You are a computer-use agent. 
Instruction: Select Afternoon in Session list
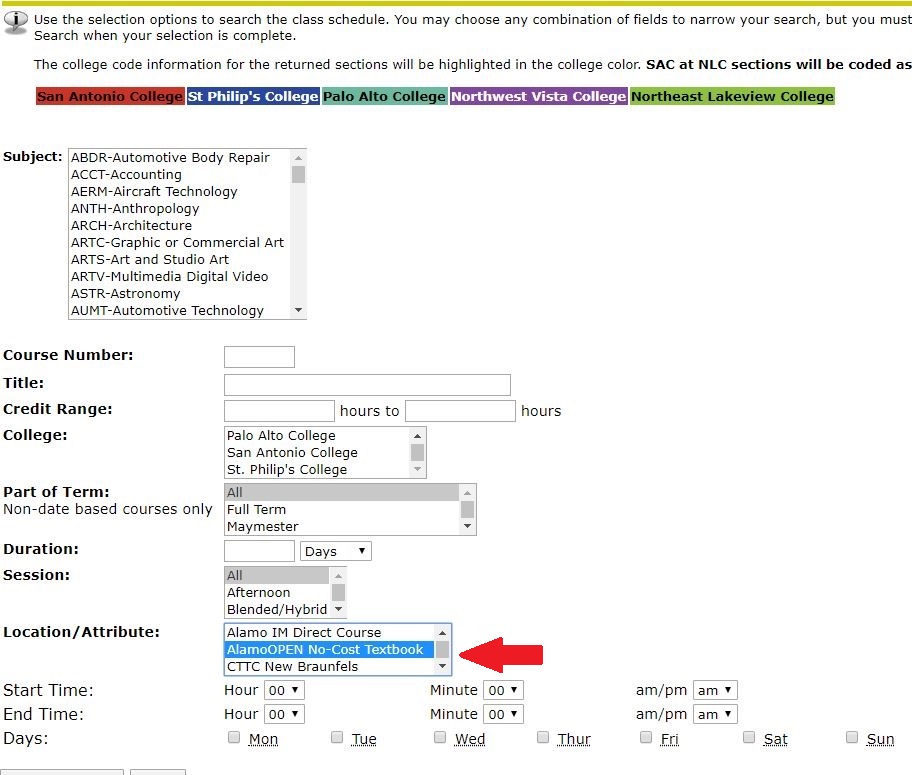258,592
